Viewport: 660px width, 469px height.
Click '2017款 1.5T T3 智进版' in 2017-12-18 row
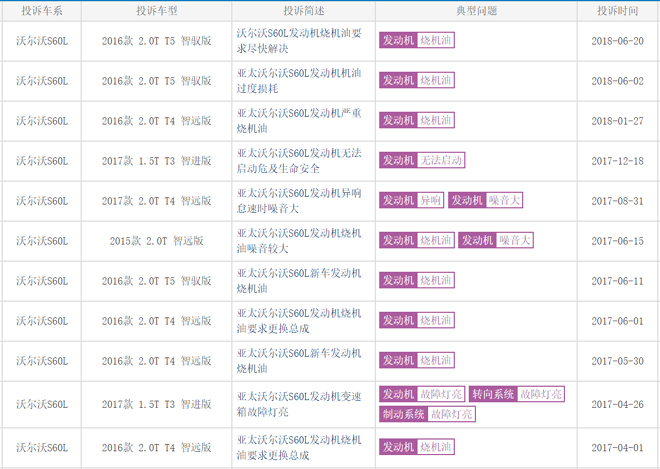coord(157,161)
